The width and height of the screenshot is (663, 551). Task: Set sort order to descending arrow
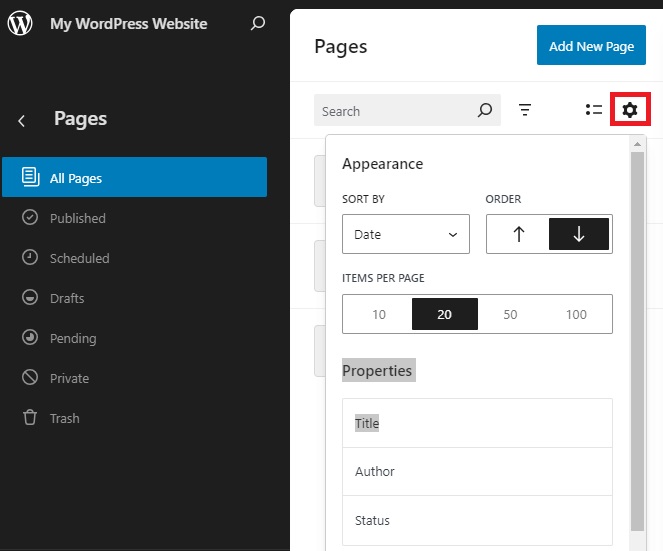click(x=578, y=234)
